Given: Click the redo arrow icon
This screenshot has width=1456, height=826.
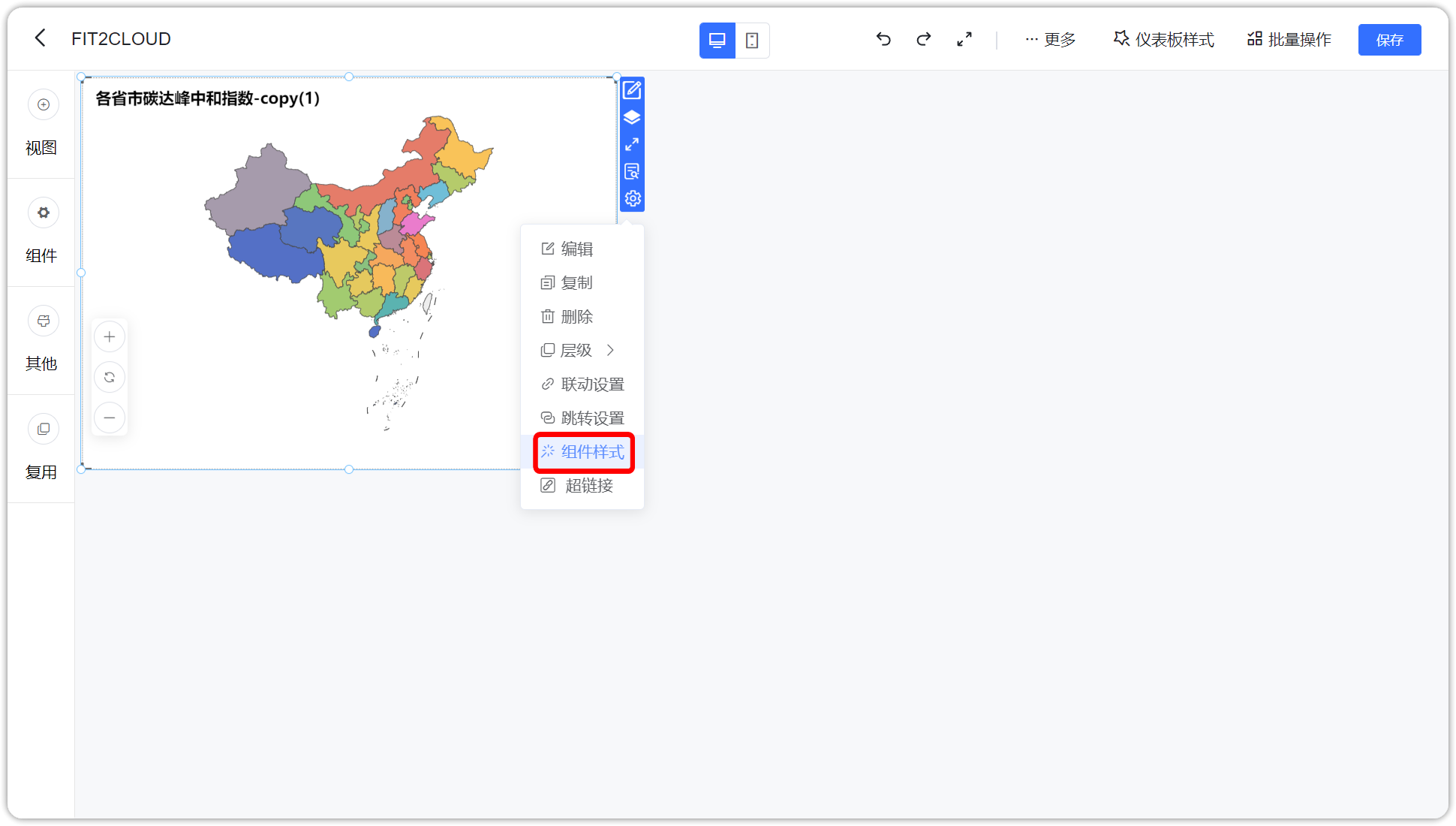Looking at the screenshot, I should coord(923,39).
